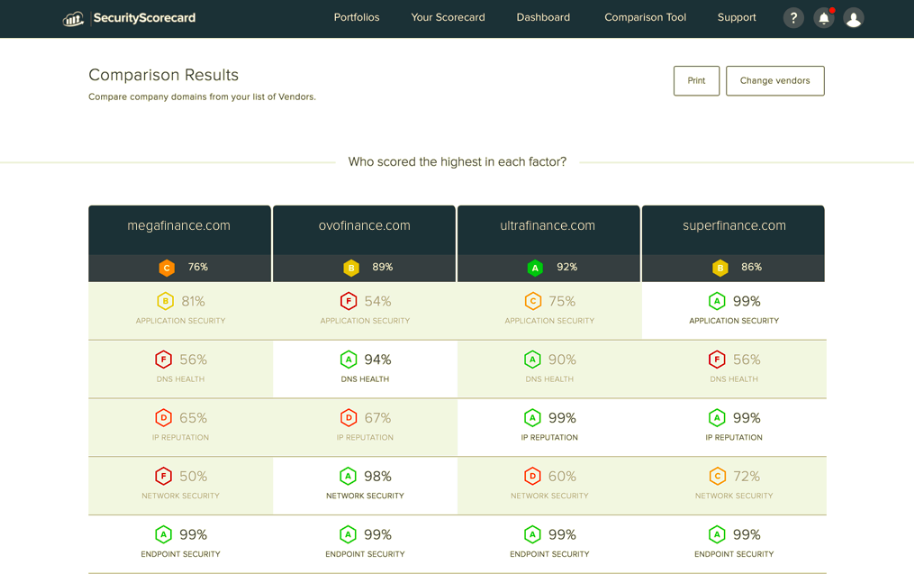Click megafinance Endpoint Security A badge
Image resolution: width=914 pixels, height=581 pixels.
point(163,534)
